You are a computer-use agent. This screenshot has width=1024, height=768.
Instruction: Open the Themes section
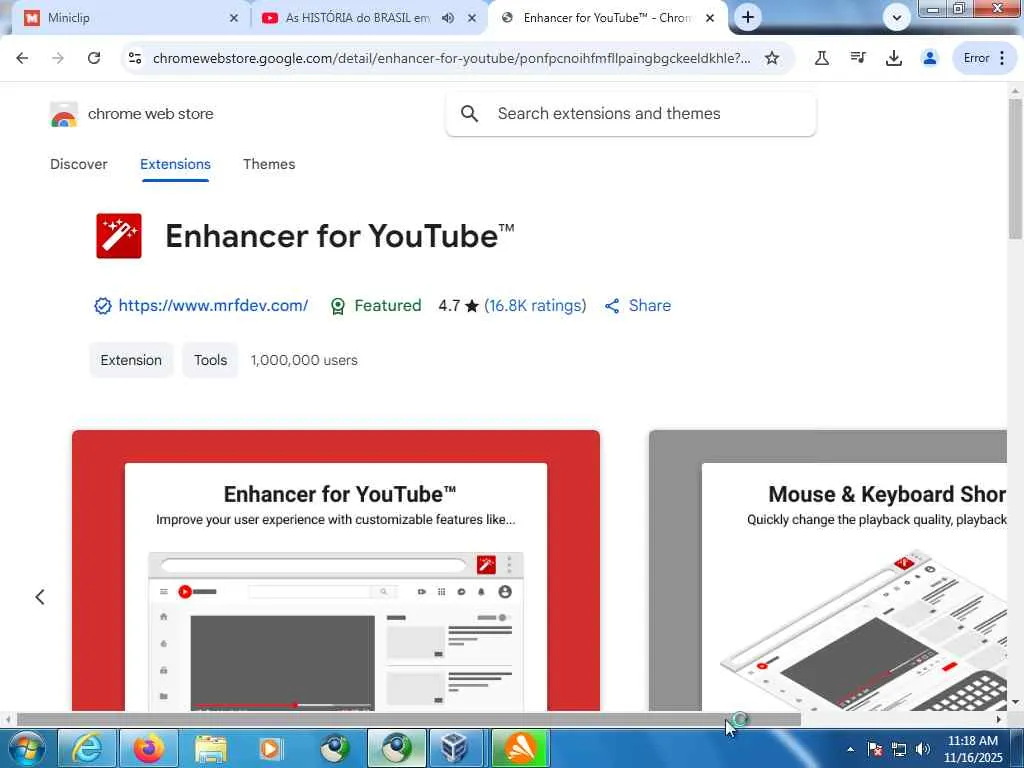click(269, 164)
